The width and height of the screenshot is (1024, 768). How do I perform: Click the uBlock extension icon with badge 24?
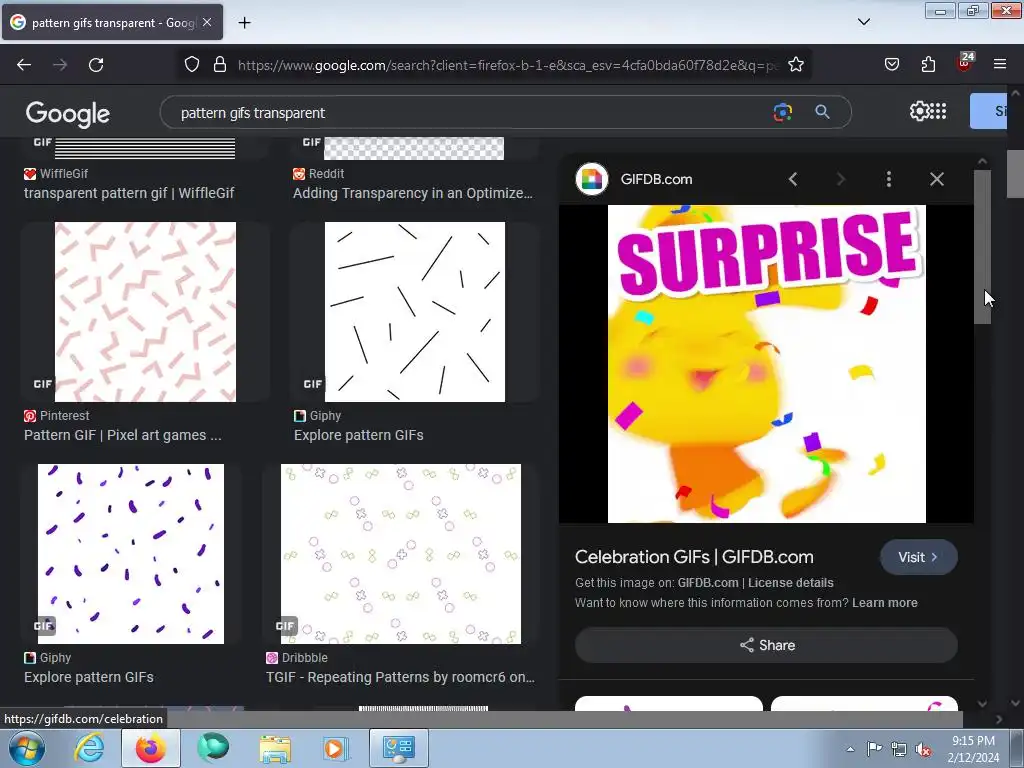[965, 63]
